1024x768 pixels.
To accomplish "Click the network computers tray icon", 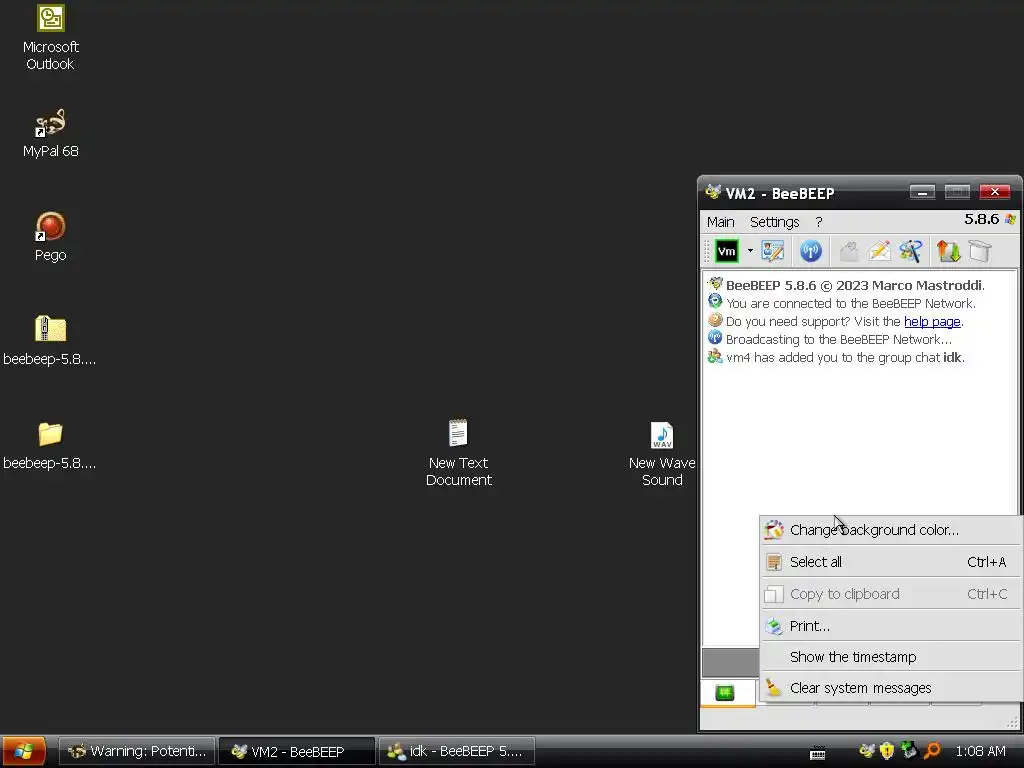I will pyautogui.click(x=909, y=750).
